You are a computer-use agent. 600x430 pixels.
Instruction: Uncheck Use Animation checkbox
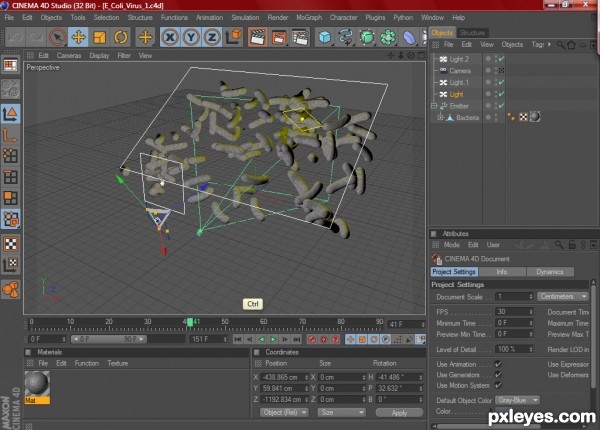click(498, 364)
